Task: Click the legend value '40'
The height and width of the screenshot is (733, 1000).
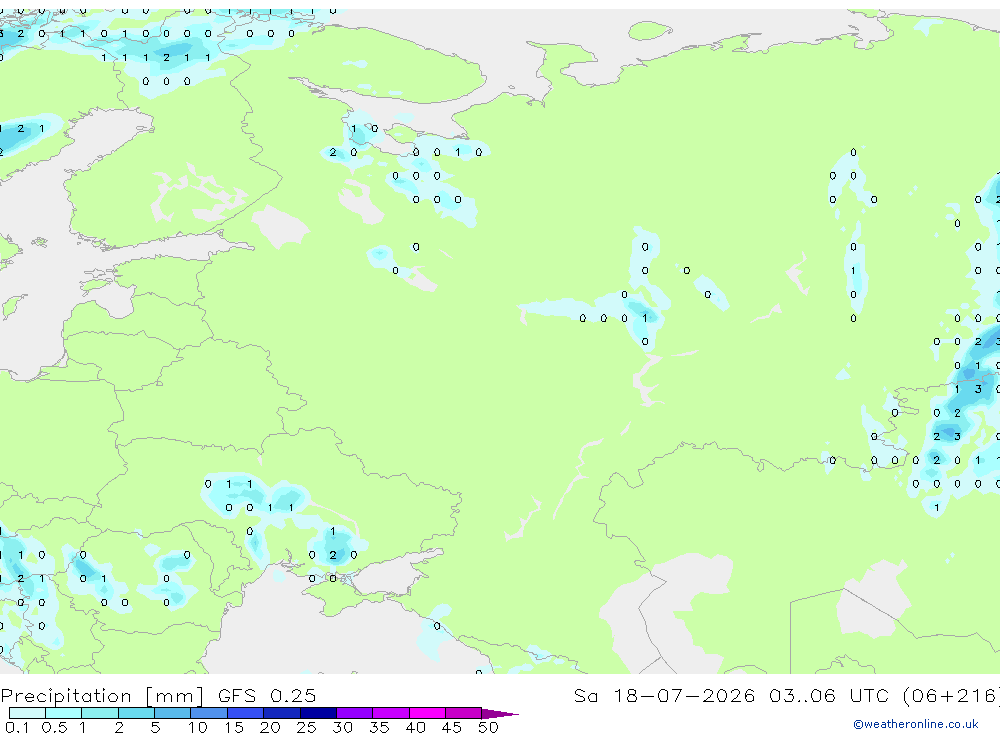Action: click(415, 727)
